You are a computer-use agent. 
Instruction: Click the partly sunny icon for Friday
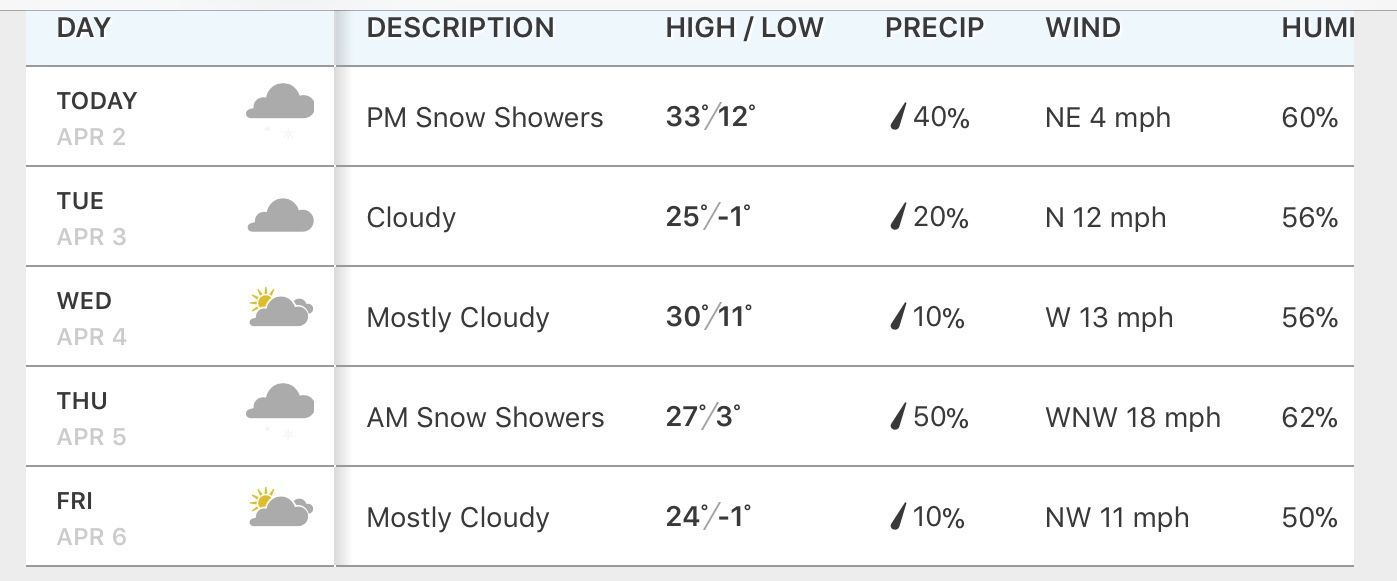tap(280, 508)
